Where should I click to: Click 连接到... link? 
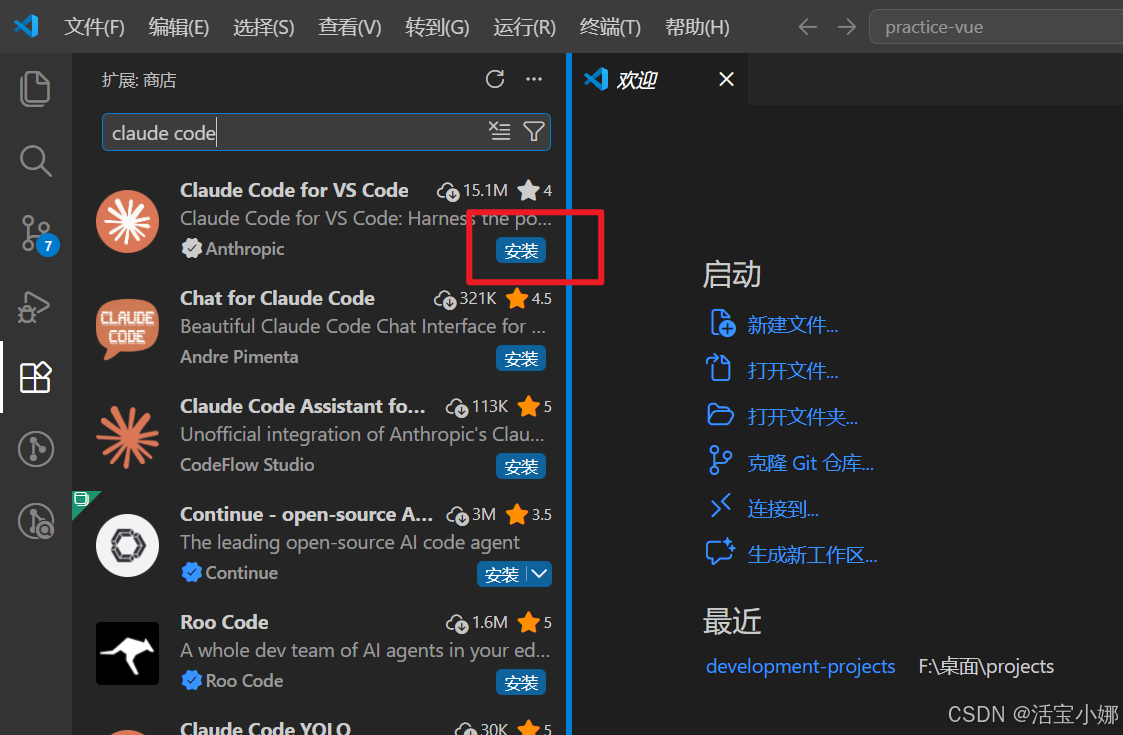[x=783, y=509]
